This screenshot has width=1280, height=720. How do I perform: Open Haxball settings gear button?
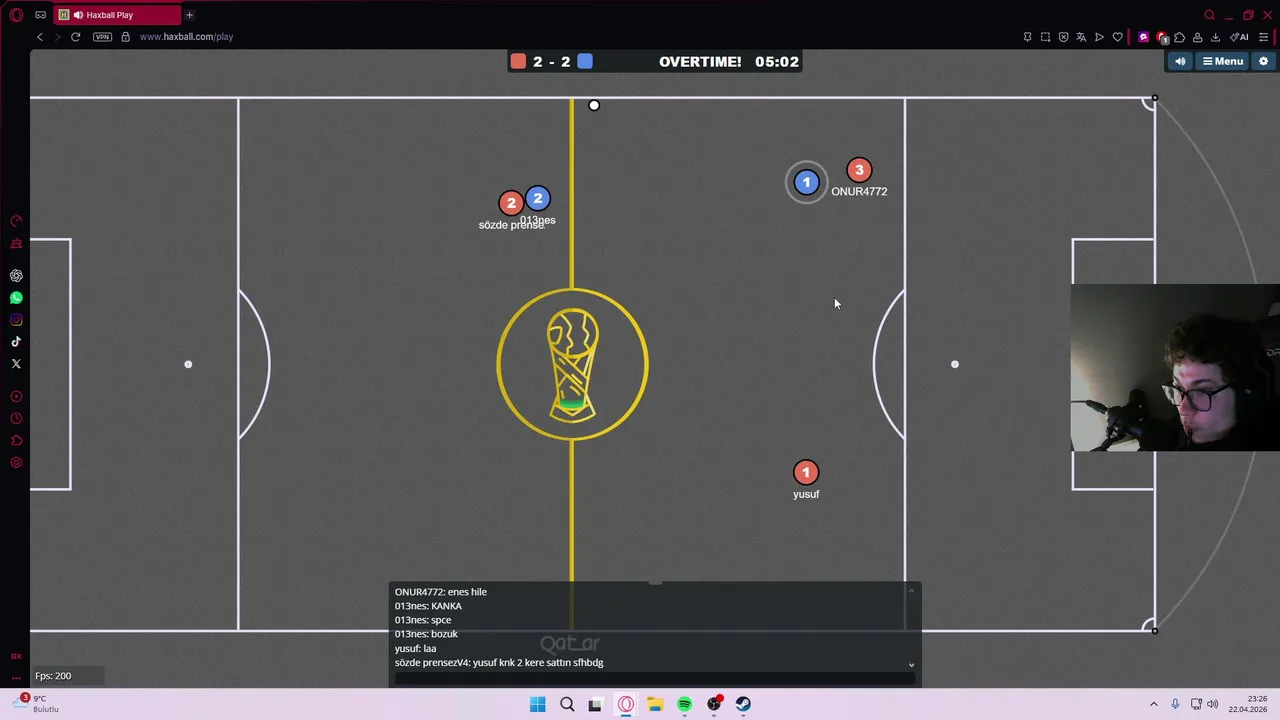click(1263, 61)
